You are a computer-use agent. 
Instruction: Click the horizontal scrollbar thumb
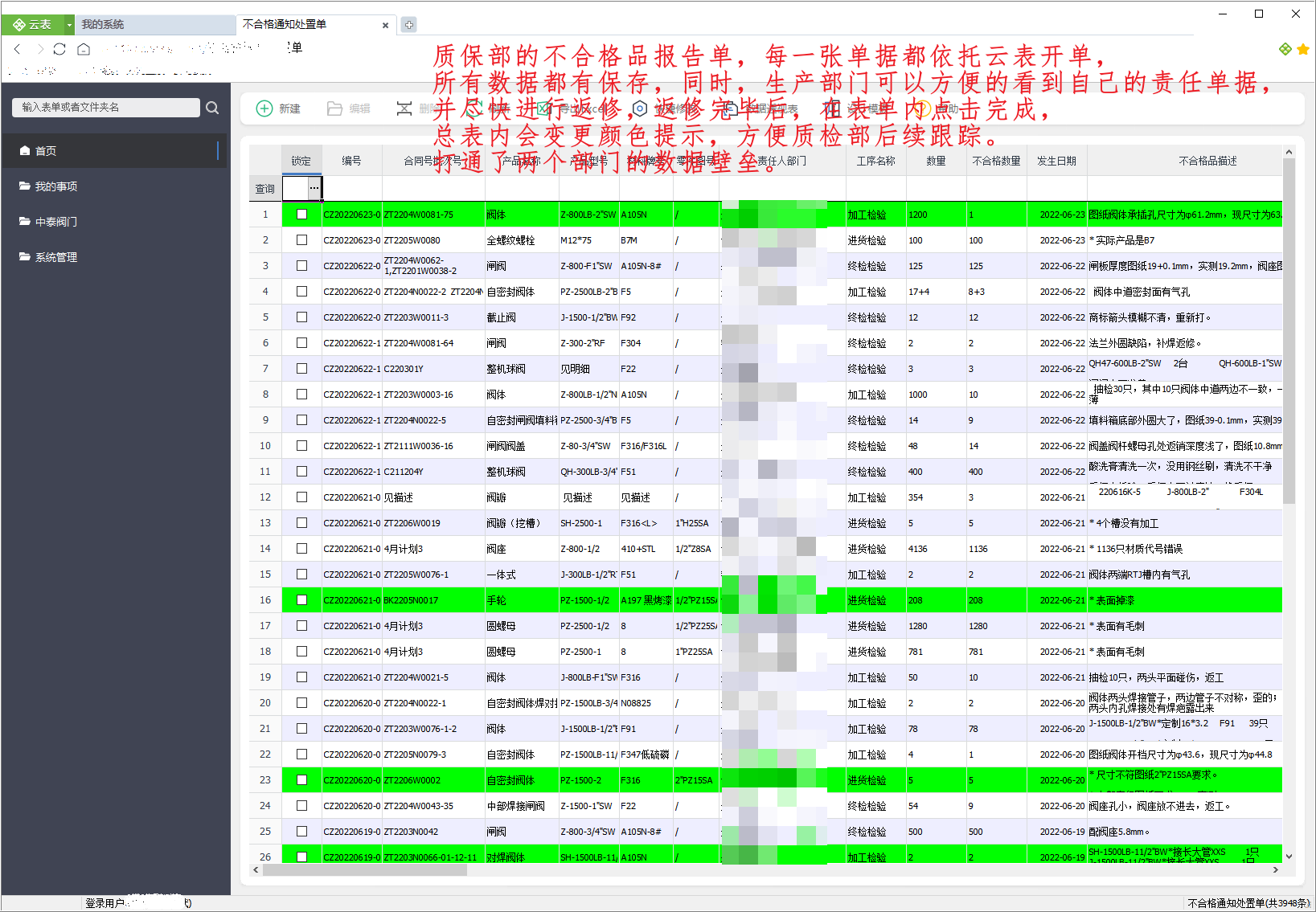(x=364, y=869)
